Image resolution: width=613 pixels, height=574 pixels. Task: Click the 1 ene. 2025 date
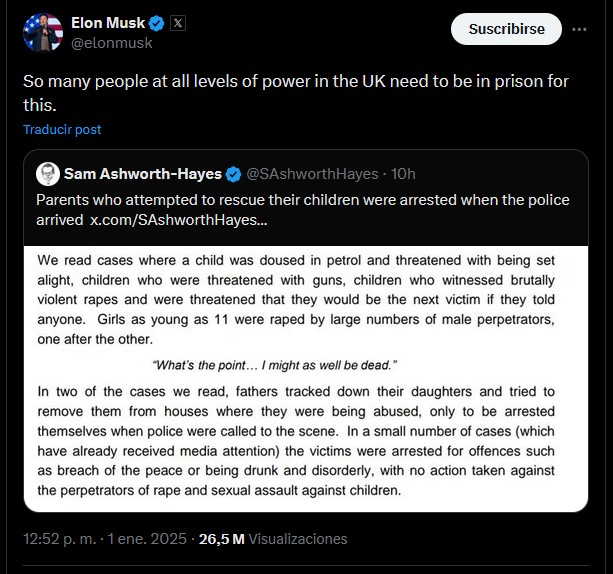point(149,539)
